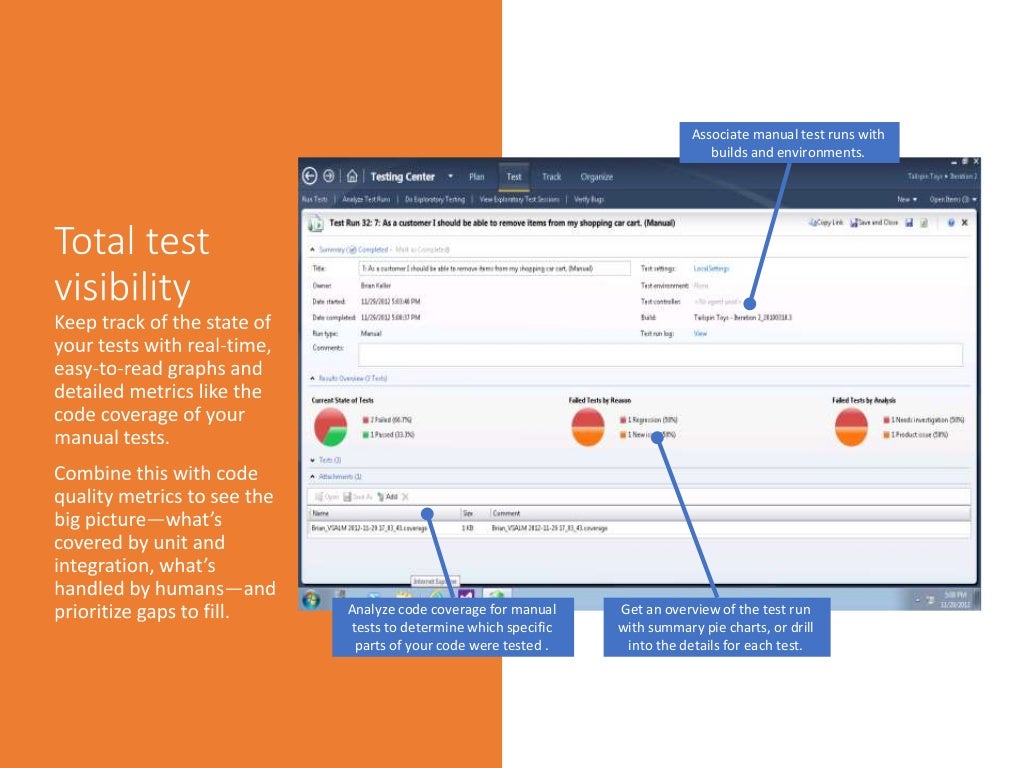The image size is (1024, 768).
Task: Click into the Title text field
Action: pyautogui.click(x=494, y=268)
